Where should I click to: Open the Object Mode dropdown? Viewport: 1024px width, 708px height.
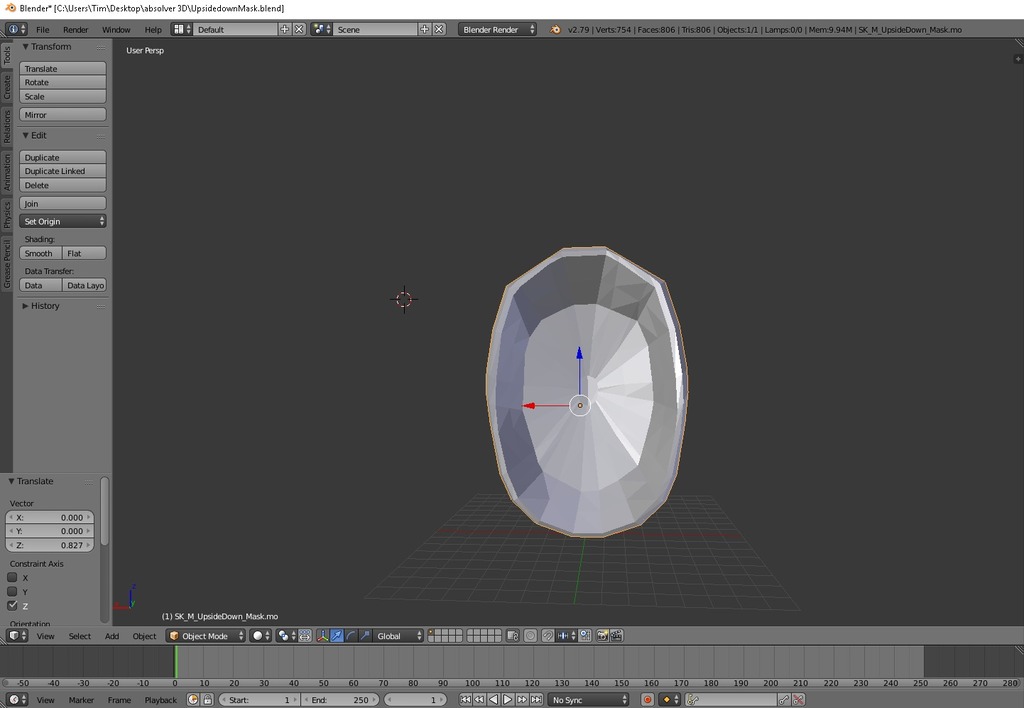click(x=206, y=636)
